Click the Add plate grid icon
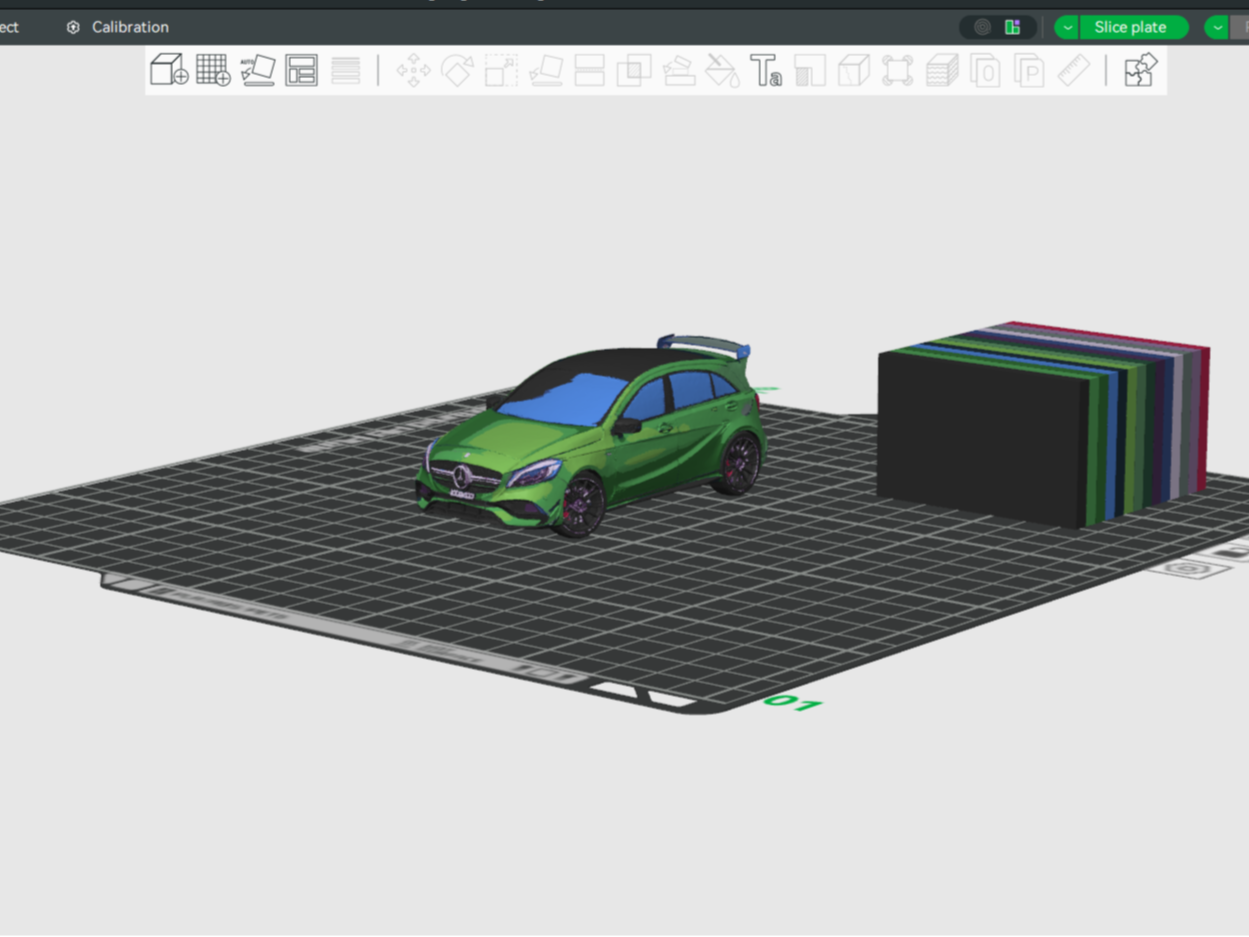The width and height of the screenshot is (1249, 937). tap(213, 70)
